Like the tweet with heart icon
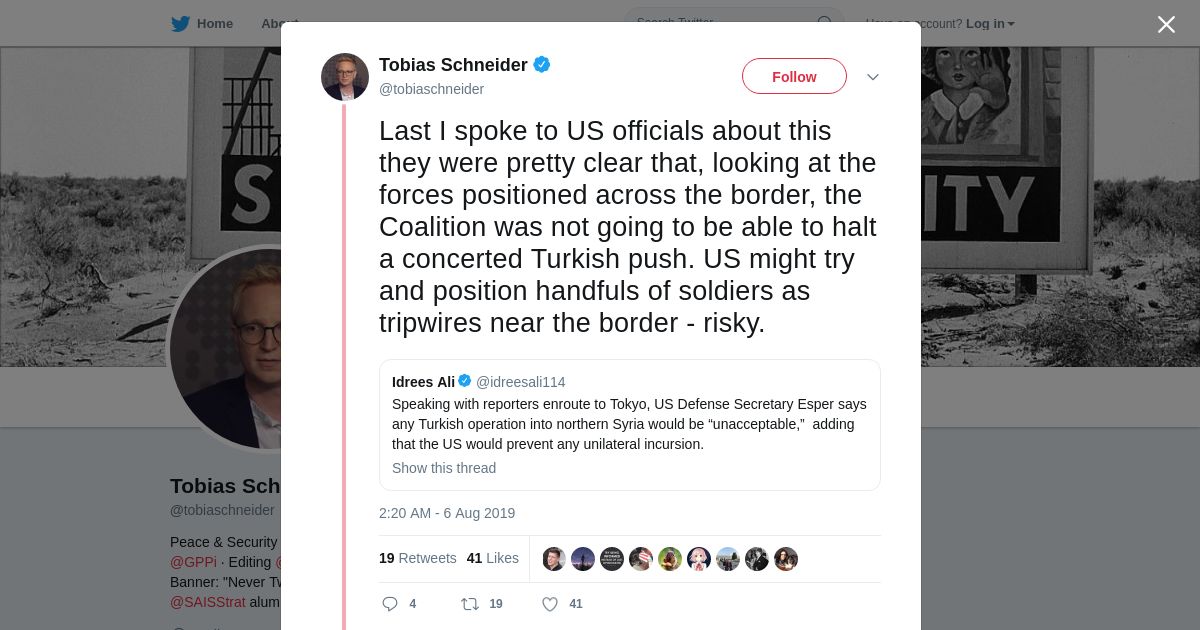 click(x=549, y=604)
